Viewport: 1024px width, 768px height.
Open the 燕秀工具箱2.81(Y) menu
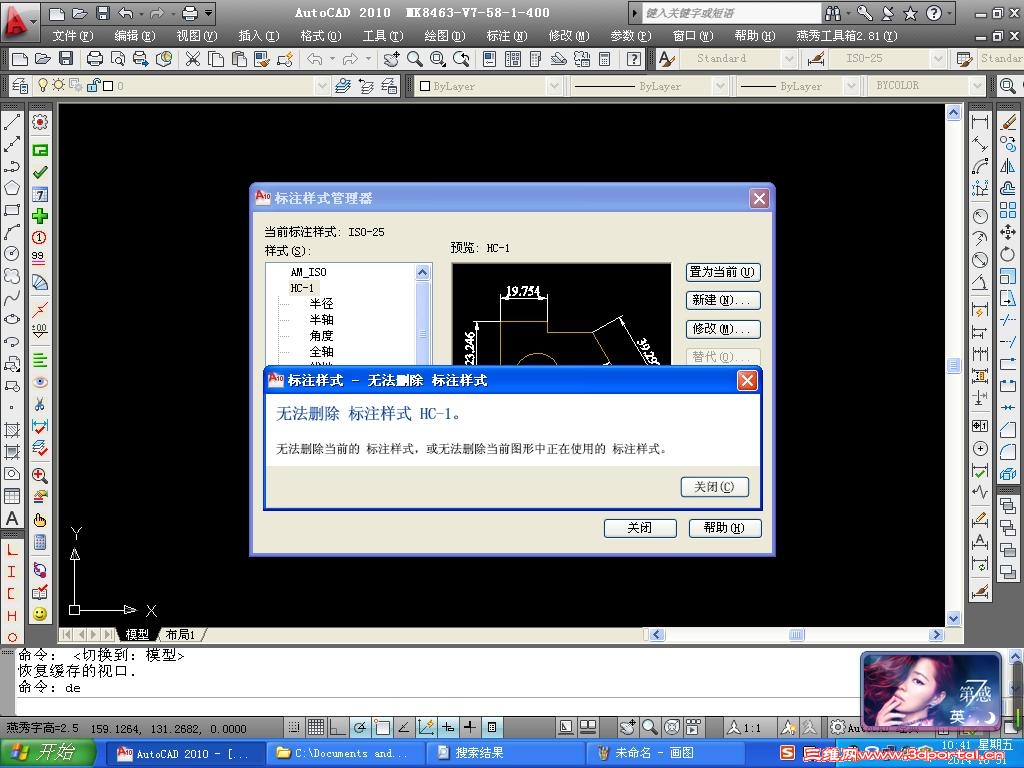tap(846, 36)
